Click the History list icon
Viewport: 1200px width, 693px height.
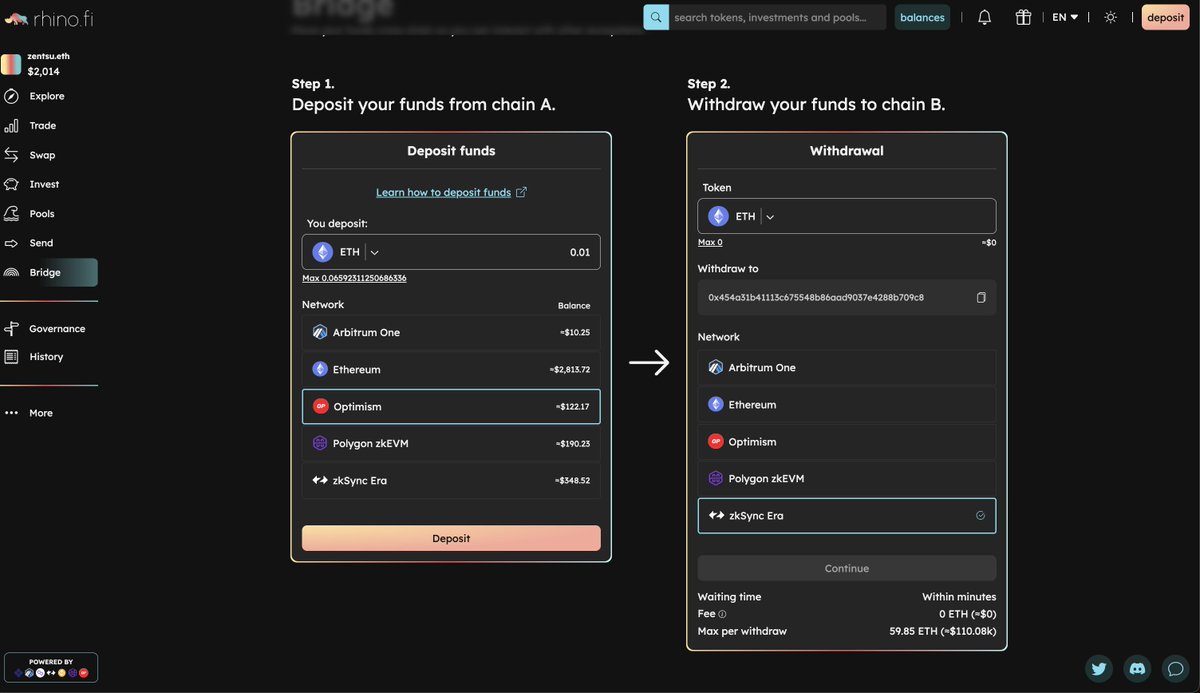pyautogui.click(x=12, y=357)
